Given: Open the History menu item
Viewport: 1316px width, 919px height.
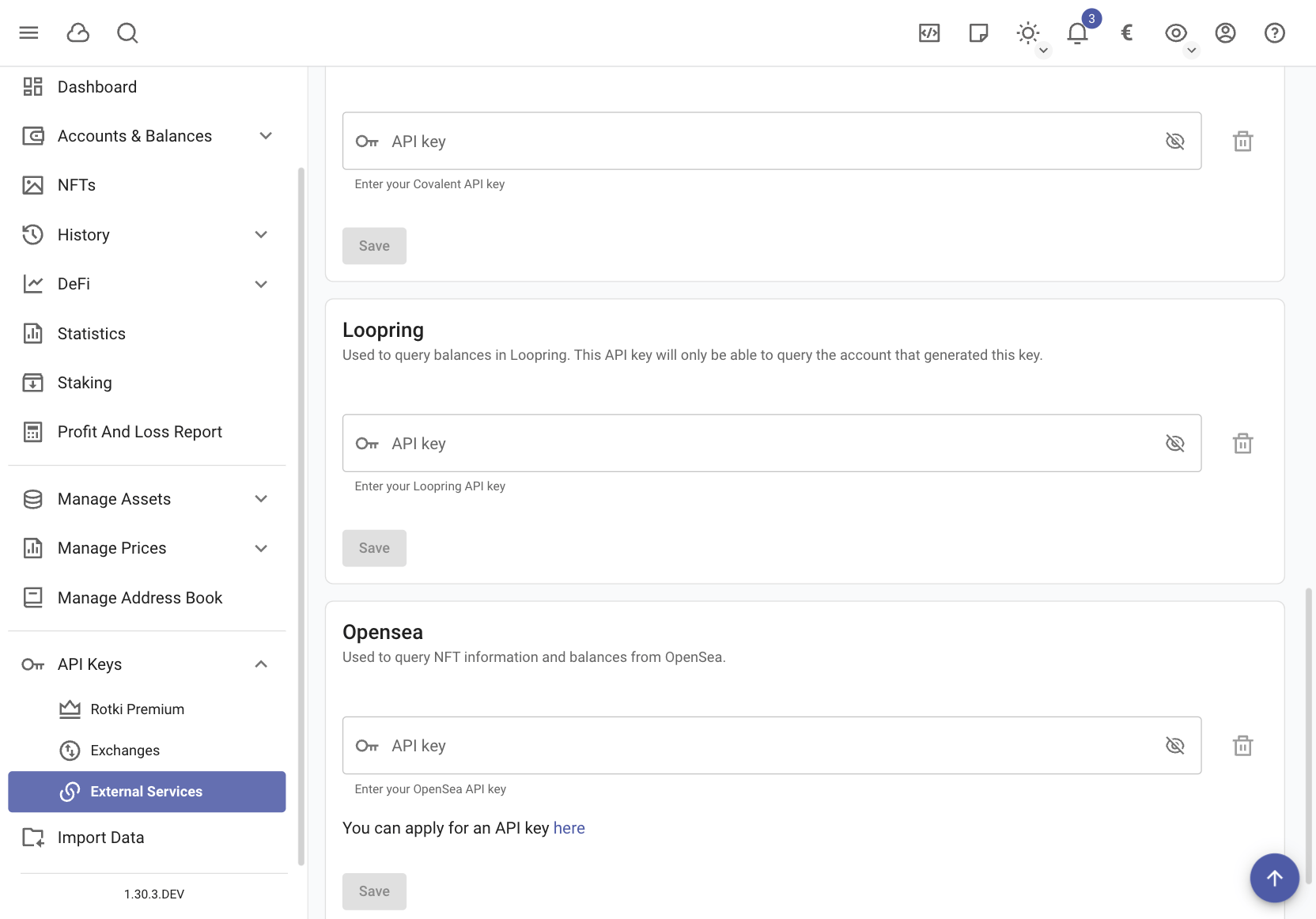Looking at the screenshot, I should (147, 235).
